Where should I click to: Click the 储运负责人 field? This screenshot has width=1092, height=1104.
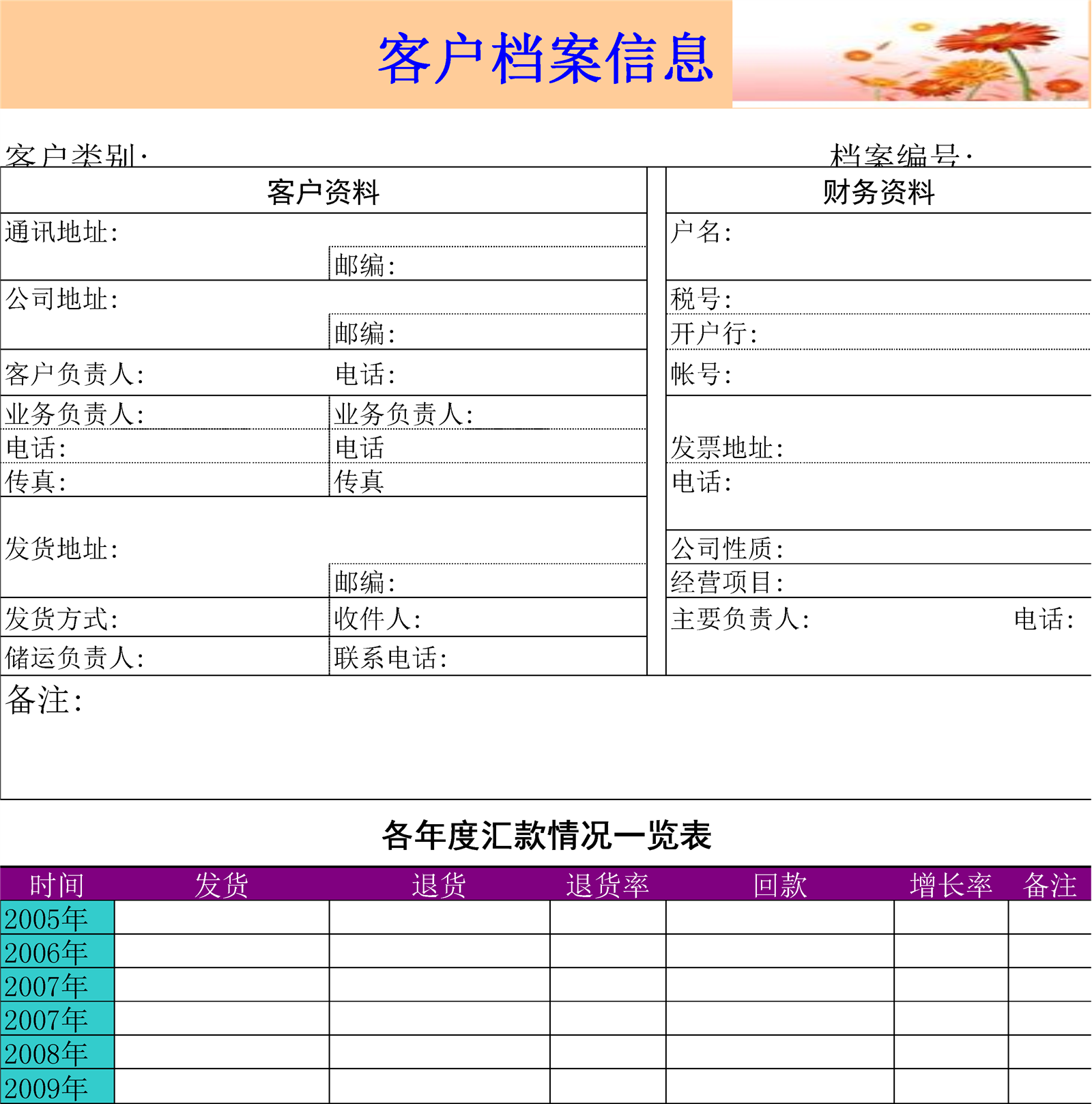click(x=75, y=658)
